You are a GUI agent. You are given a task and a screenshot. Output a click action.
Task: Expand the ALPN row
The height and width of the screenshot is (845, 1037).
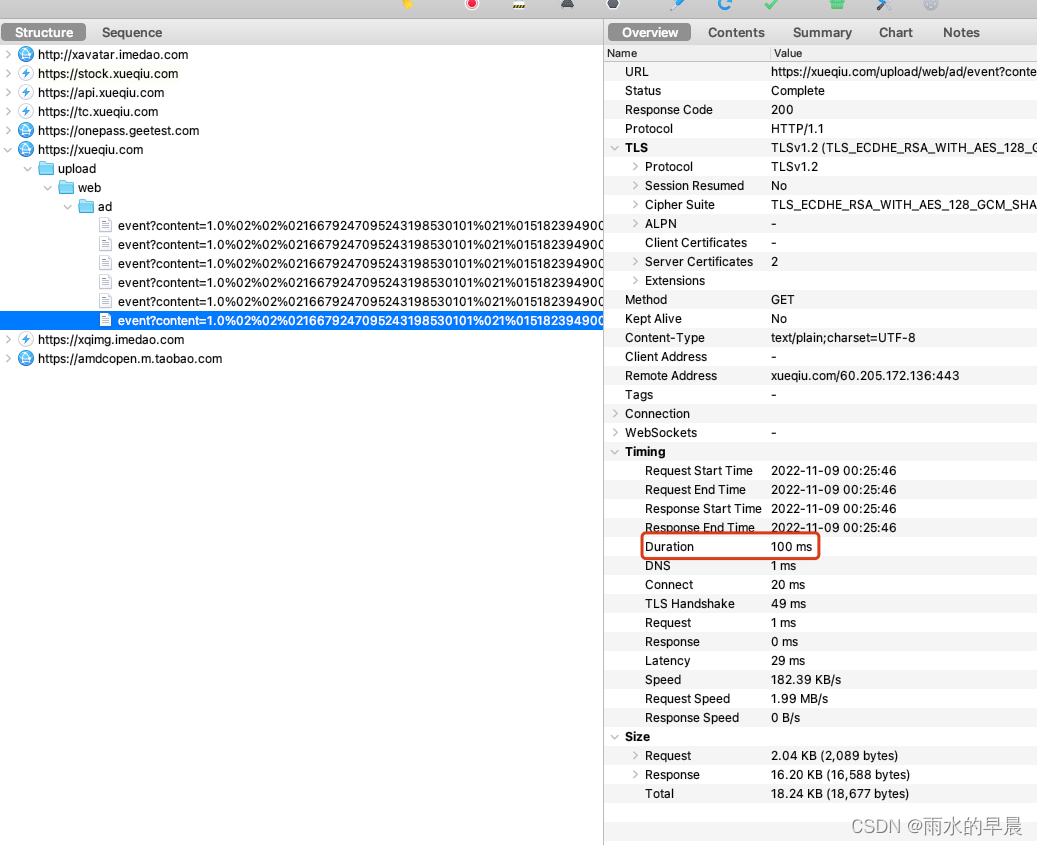pyautogui.click(x=635, y=223)
